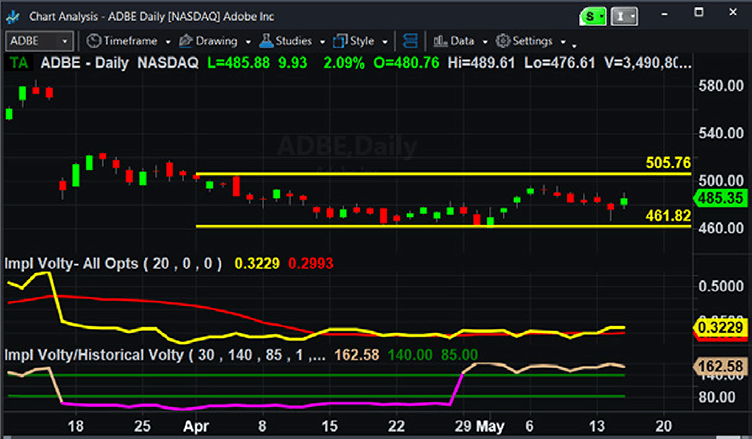Open the Data menu label
The image size is (752, 439).
pos(462,41)
